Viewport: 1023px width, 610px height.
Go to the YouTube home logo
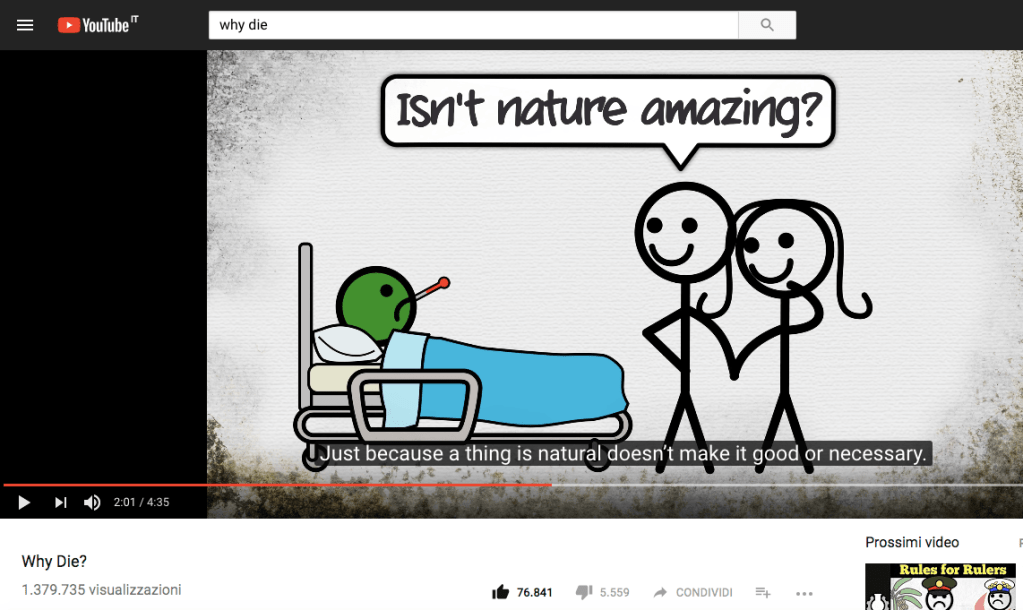coord(97,25)
